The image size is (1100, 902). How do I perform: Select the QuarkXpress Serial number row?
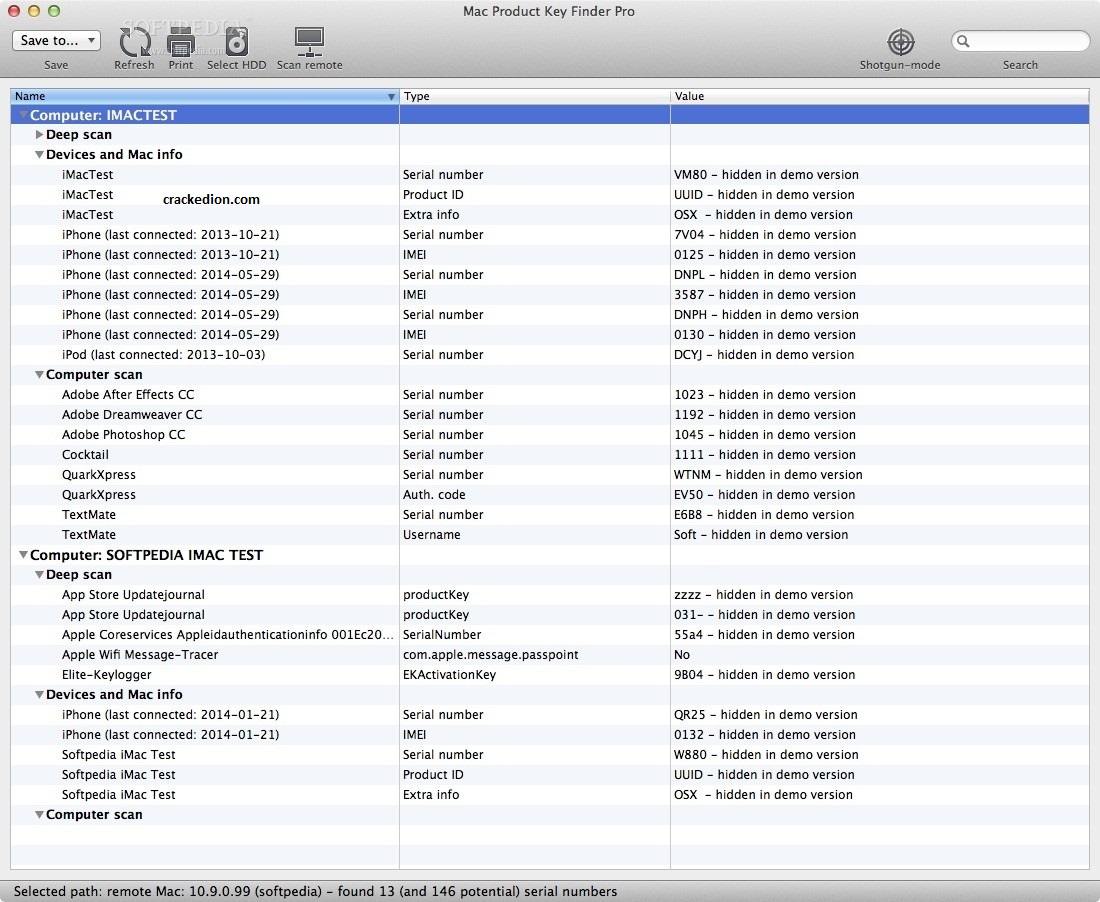[550, 475]
